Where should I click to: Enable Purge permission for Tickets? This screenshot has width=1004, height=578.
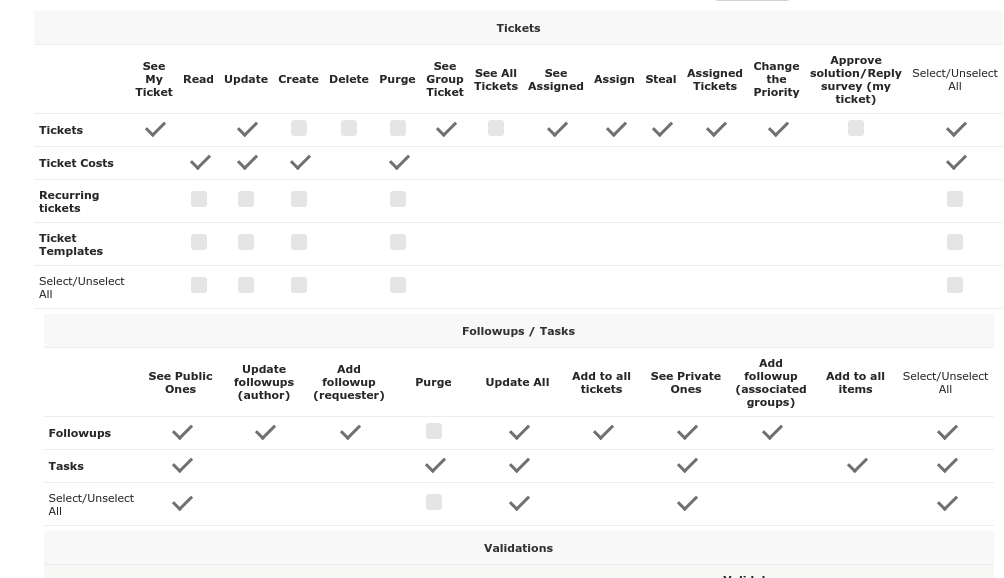click(x=397, y=129)
